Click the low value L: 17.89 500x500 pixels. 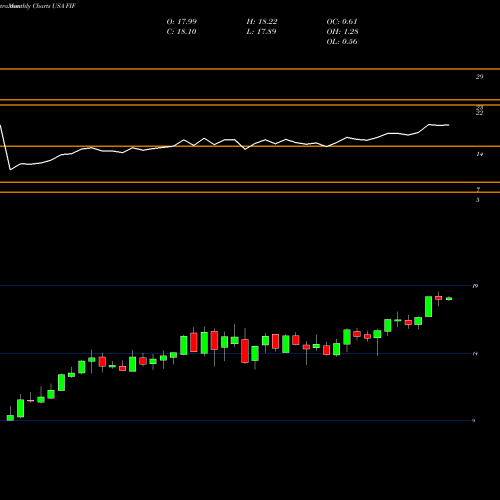click(x=261, y=32)
